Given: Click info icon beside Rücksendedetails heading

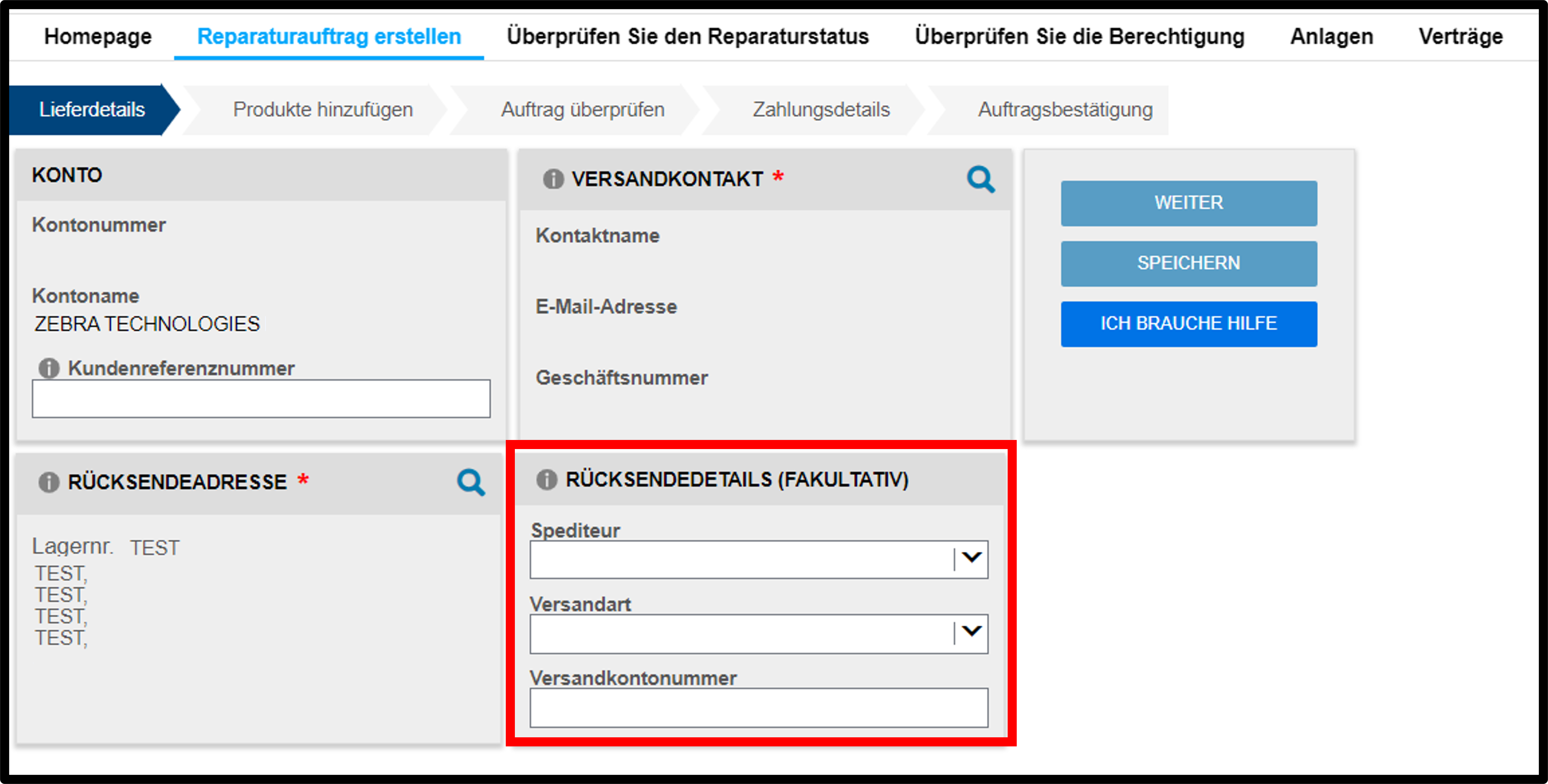Looking at the screenshot, I should [546, 479].
